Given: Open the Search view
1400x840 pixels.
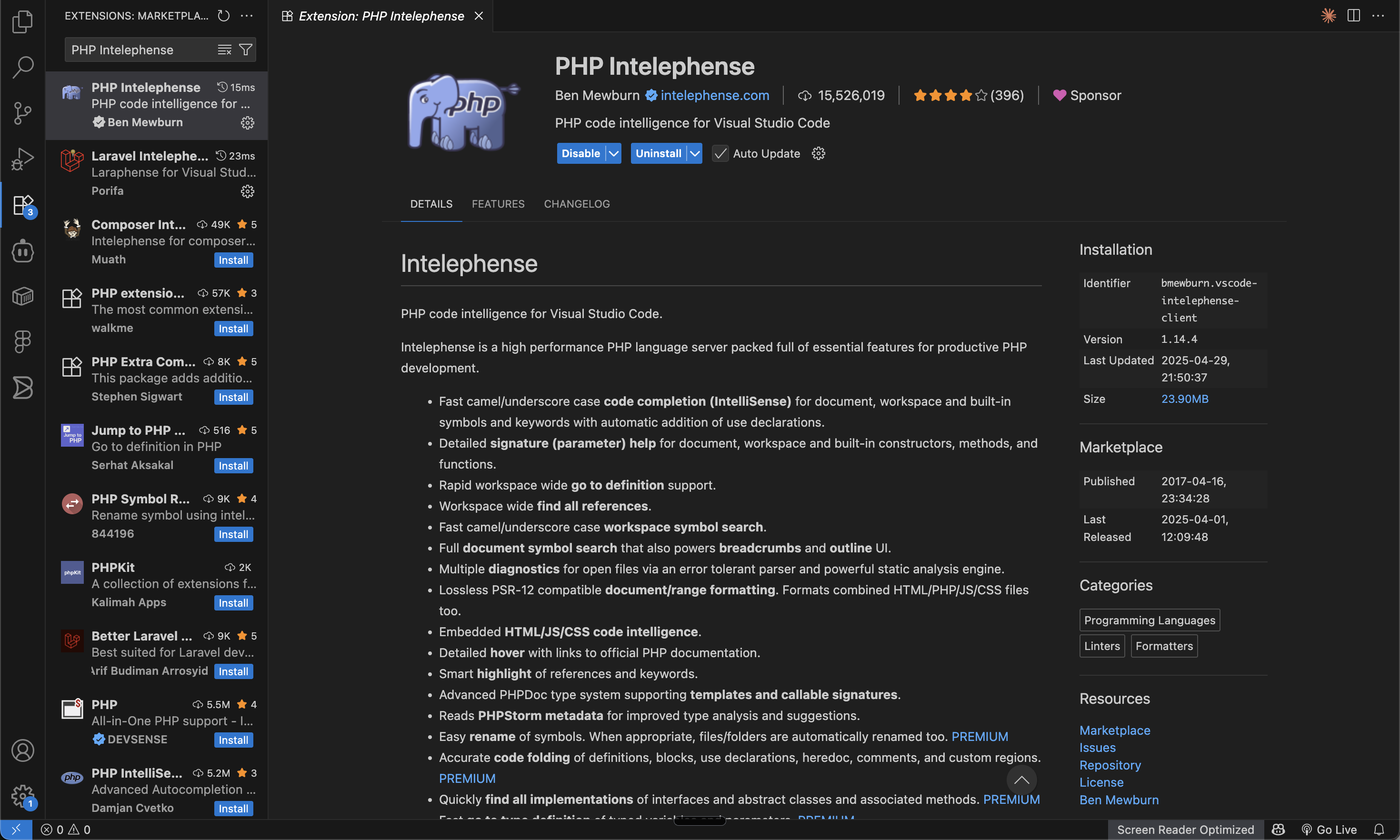Looking at the screenshot, I should click(x=22, y=67).
